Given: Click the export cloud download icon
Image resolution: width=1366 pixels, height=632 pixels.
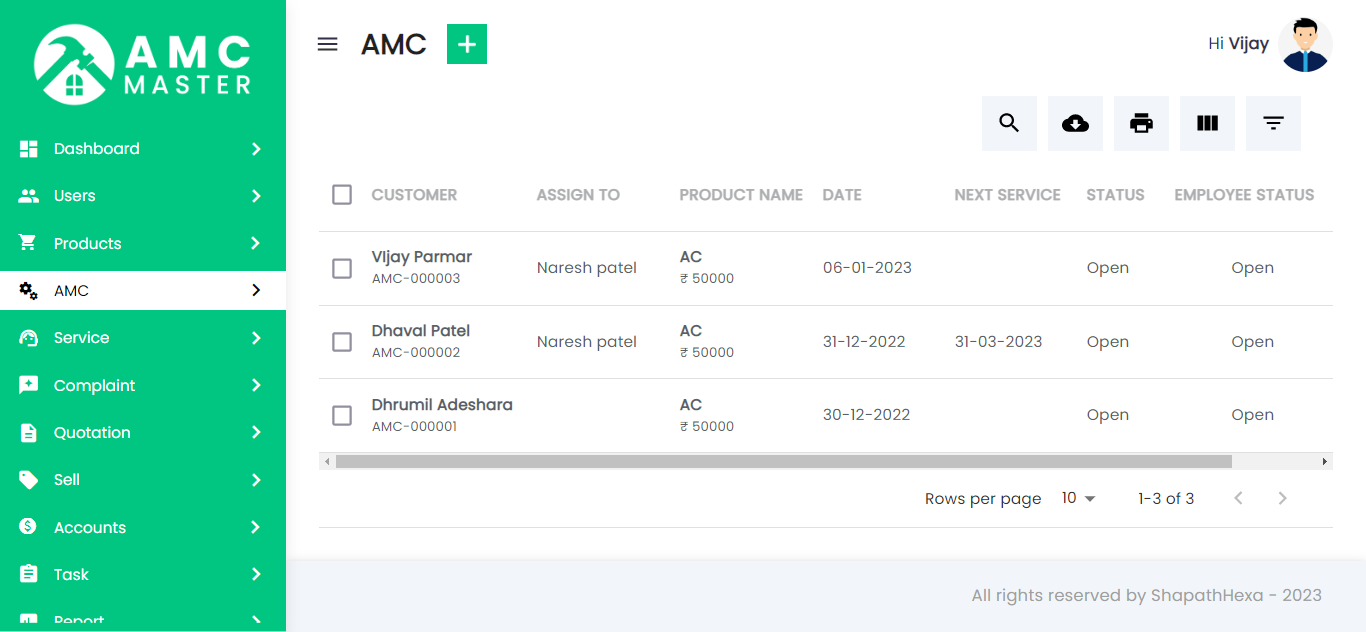Looking at the screenshot, I should pyautogui.click(x=1075, y=123).
